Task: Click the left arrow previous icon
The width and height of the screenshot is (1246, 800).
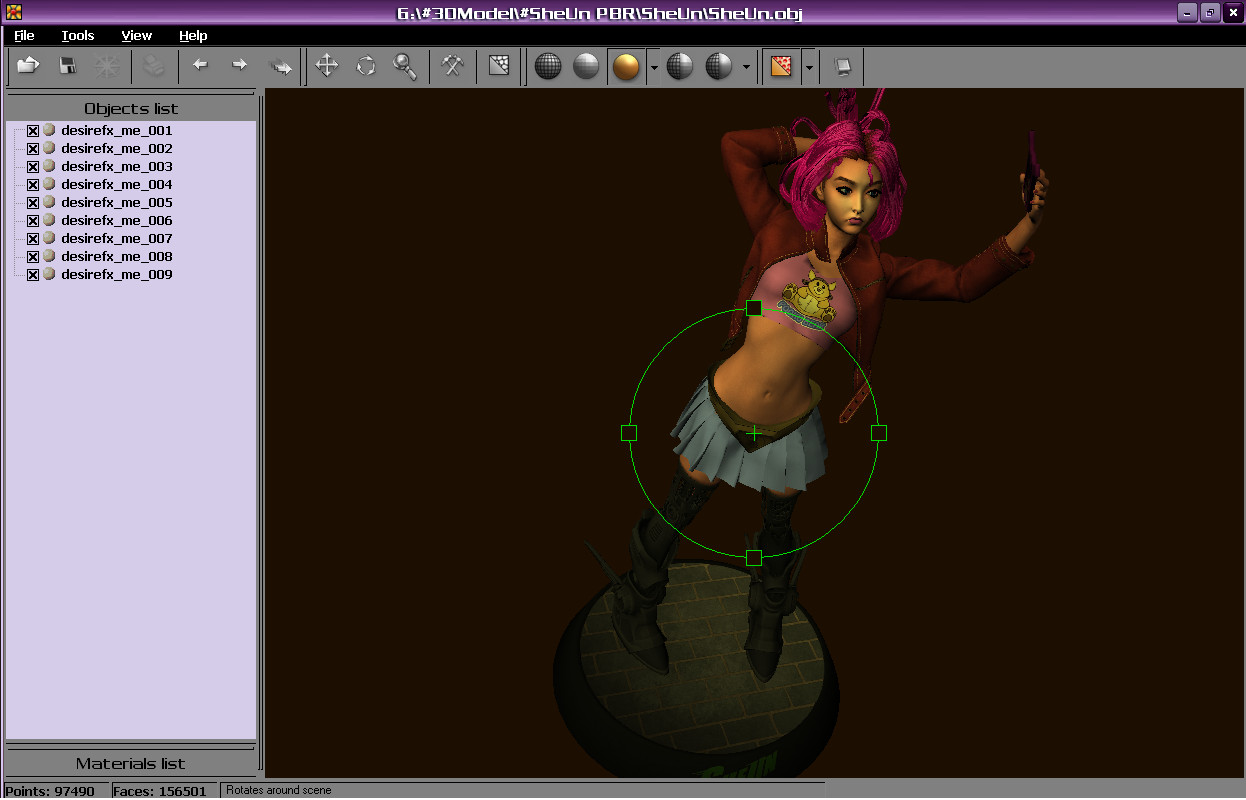Action: tap(200, 66)
